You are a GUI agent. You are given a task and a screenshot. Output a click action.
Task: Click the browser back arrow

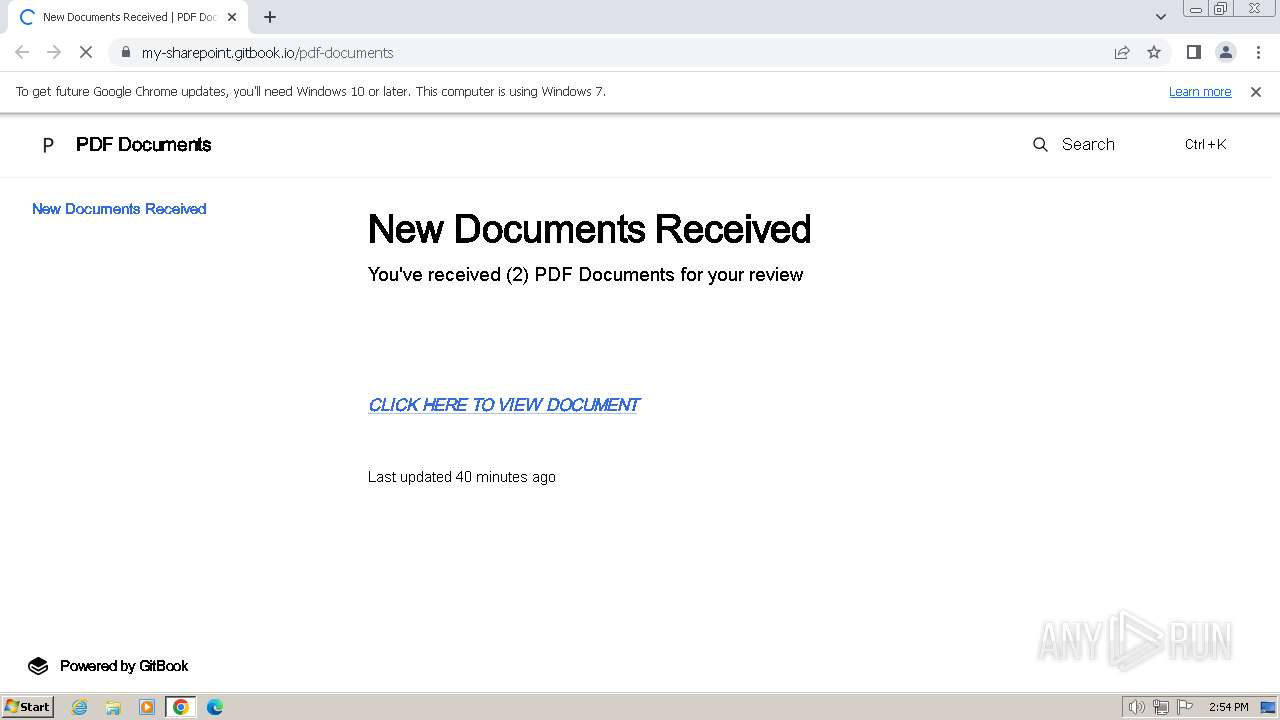point(22,52)
